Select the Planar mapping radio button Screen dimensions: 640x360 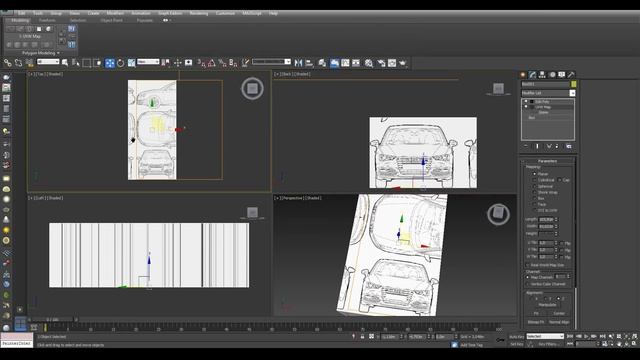[534, 174]
